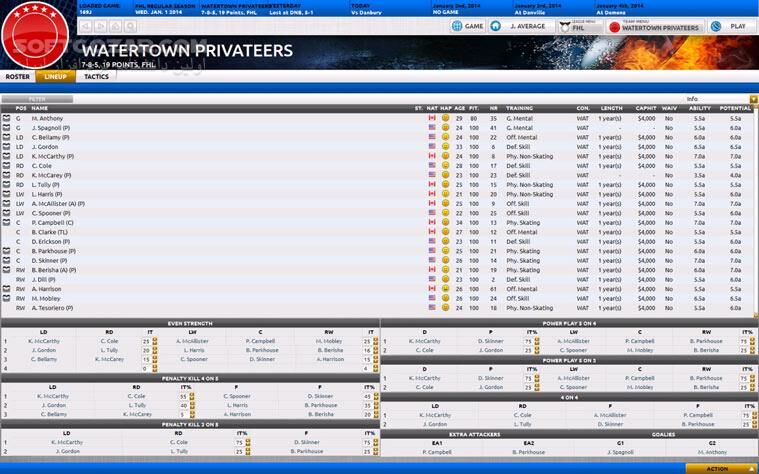Adjust Power Play 5 on 4 unit 1 defense stepper
This screenshot has width=759, height=474.
click(x=537, y=341)
